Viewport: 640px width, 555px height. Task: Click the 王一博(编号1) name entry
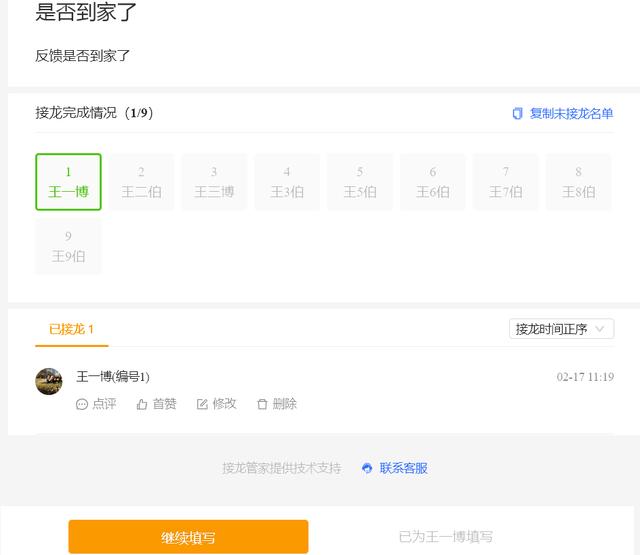point(113,376)
